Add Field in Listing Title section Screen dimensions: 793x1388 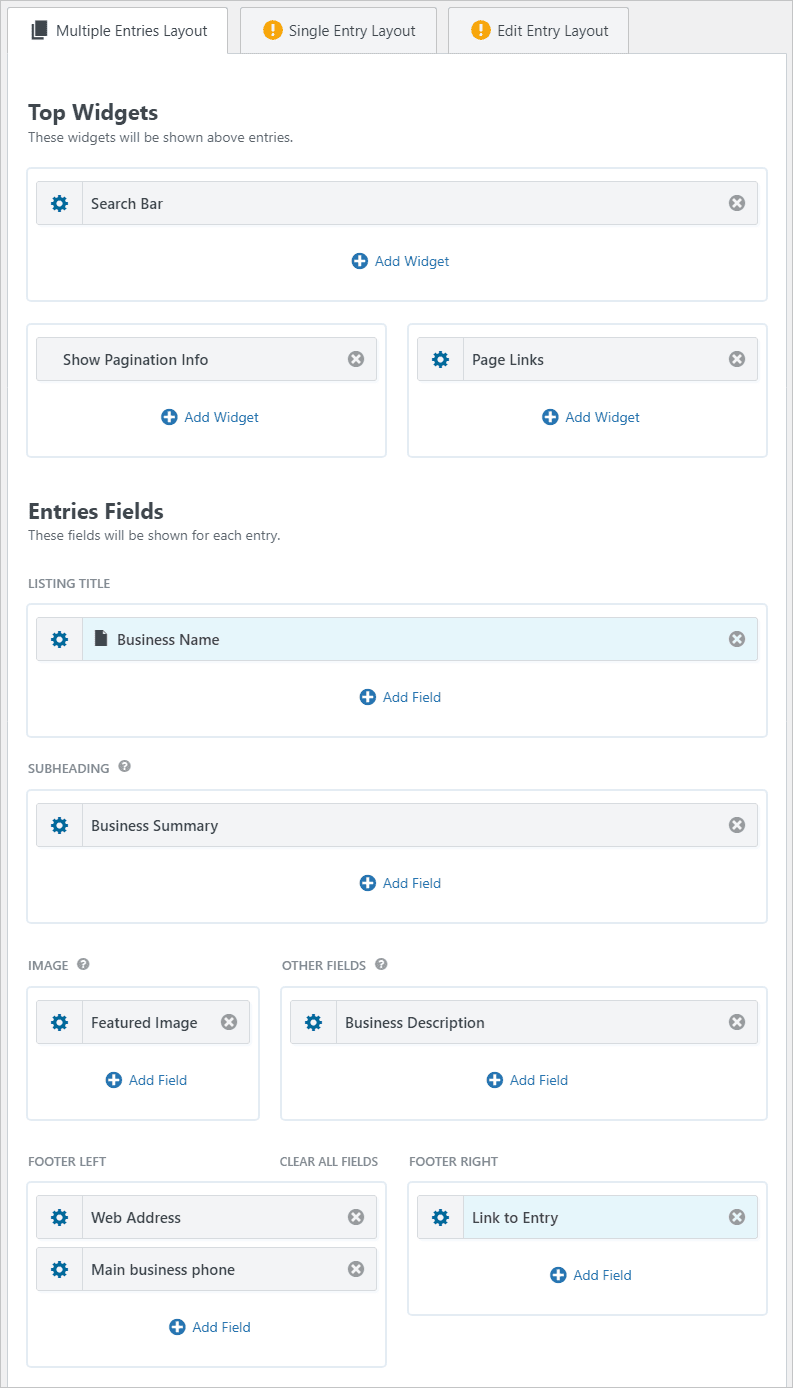pos(401,697)
